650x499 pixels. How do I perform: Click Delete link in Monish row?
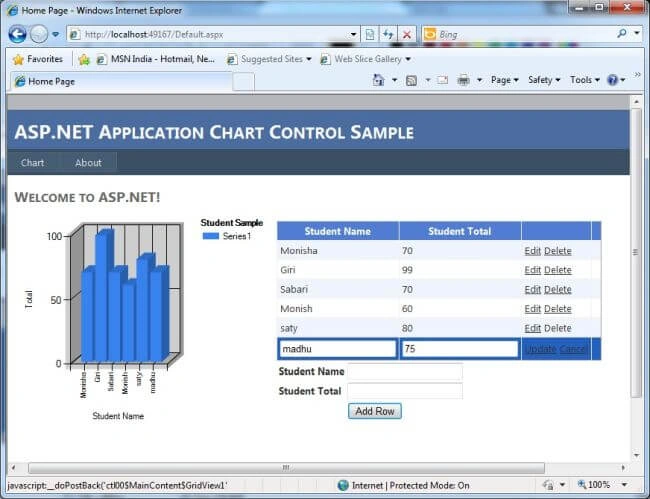coord(558,309)
